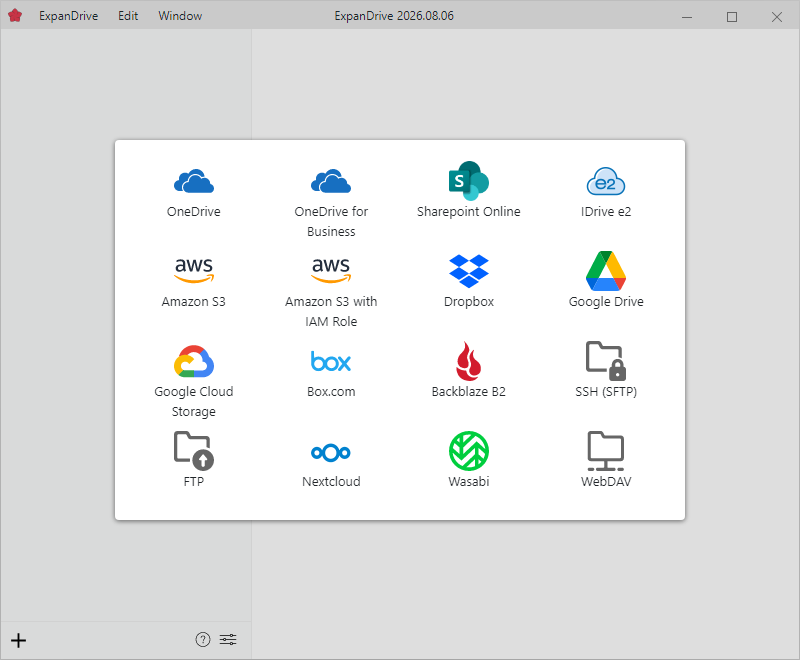Click the 'Nextcloud' label text
The width and height of the screenshot is (800, 660).
tap(331, 482)
